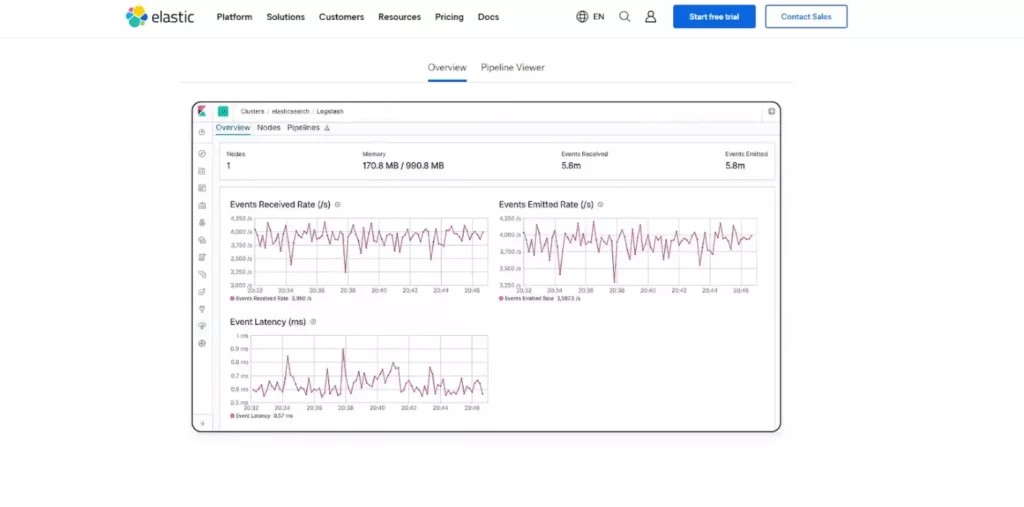This screenshot has height=507, width=1024.
Task: Open the user account icon
Action: (x=650, y=17)
